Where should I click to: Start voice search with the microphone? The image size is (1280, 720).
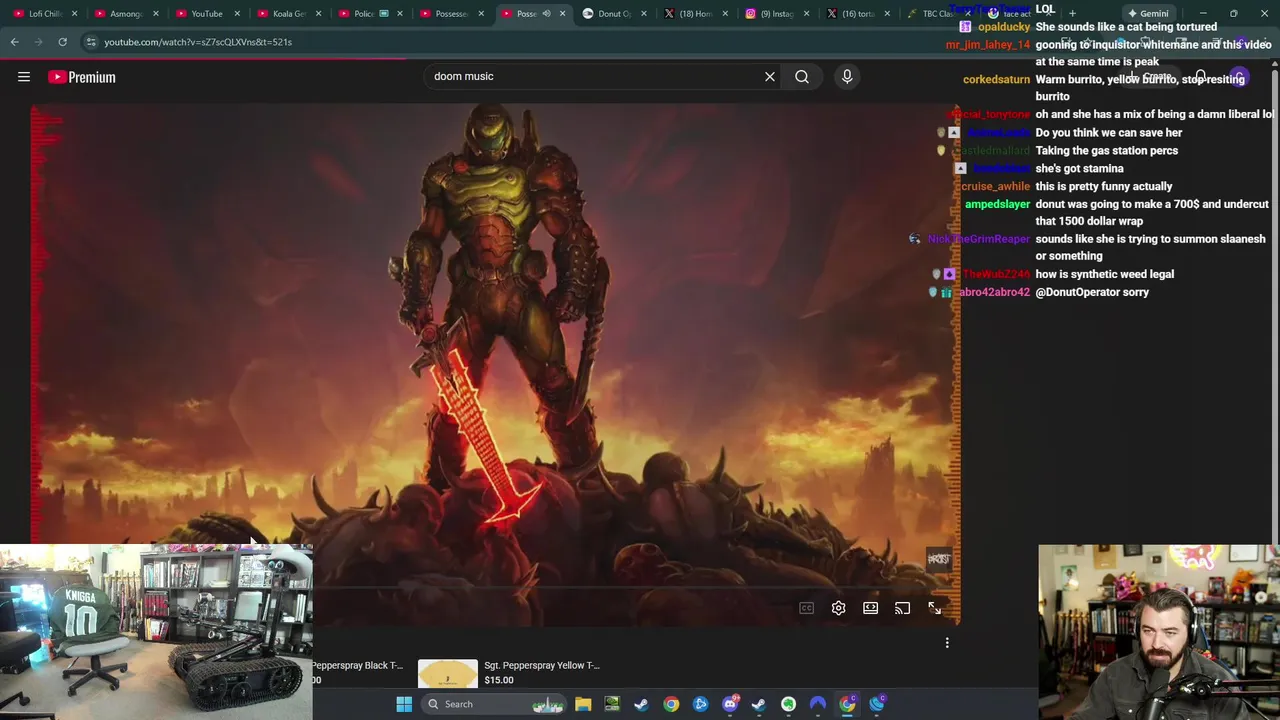[x=847, y=76]
